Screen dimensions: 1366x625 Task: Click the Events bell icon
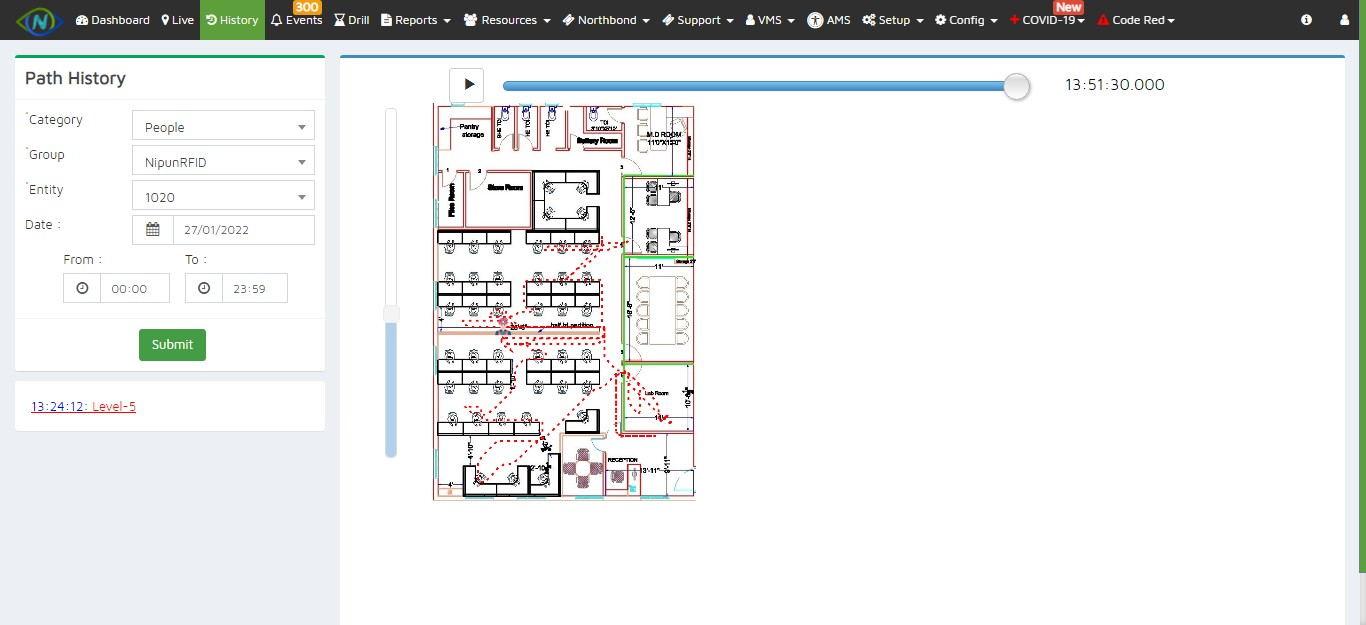277,20
